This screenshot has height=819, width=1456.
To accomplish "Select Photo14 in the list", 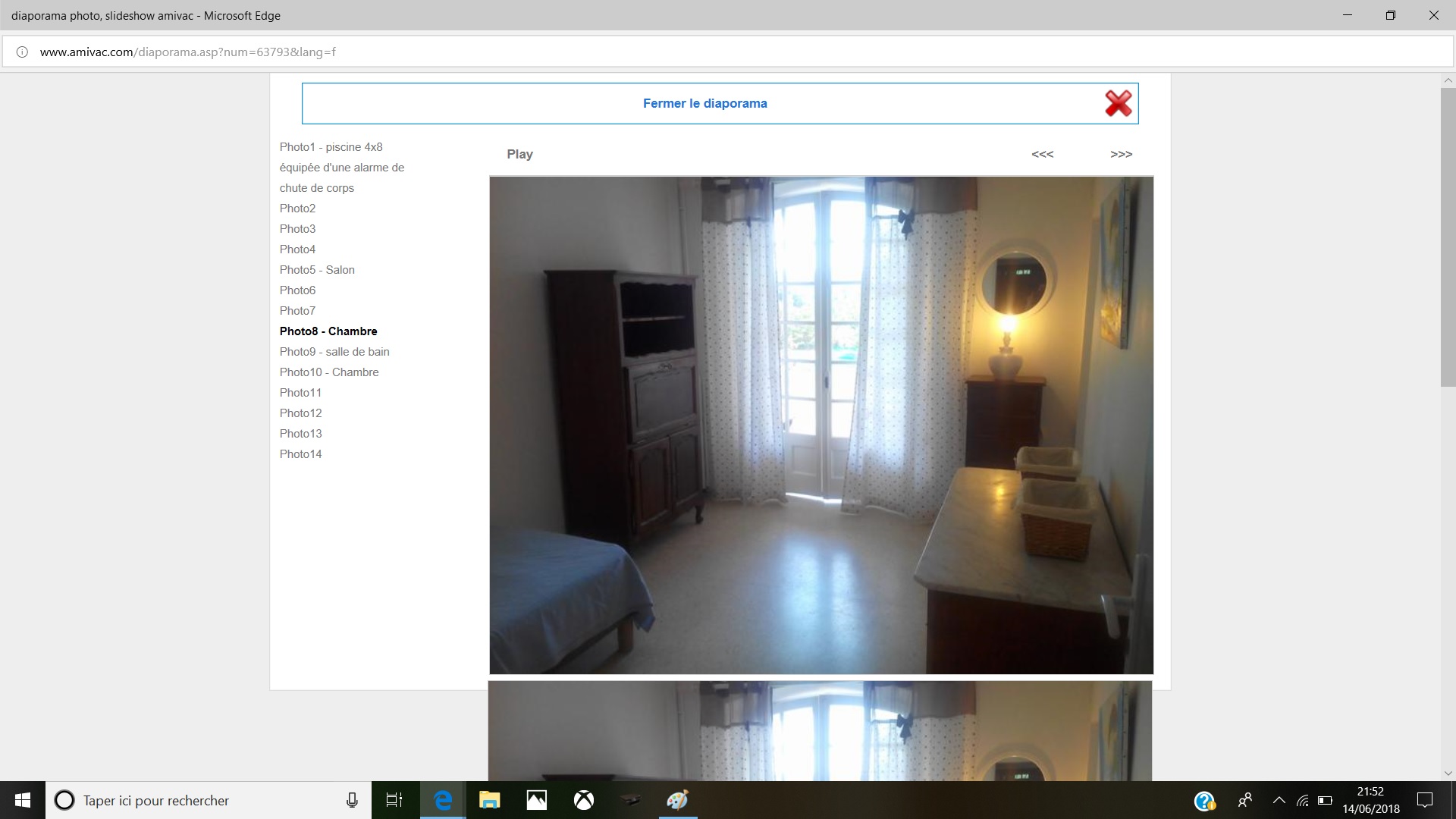I will 300,454.
